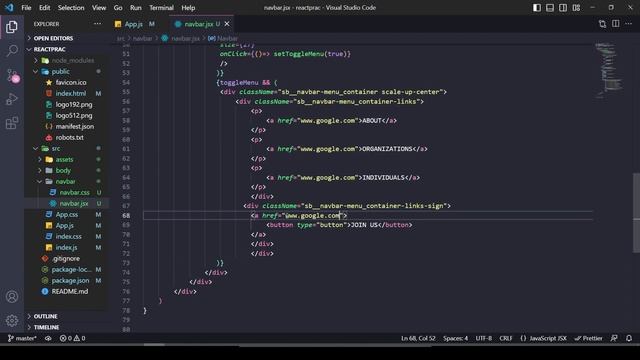This screenshot has height=360, width=640.
Task: Close the navbar.jsx tab
Action: (x=227, y=24)
